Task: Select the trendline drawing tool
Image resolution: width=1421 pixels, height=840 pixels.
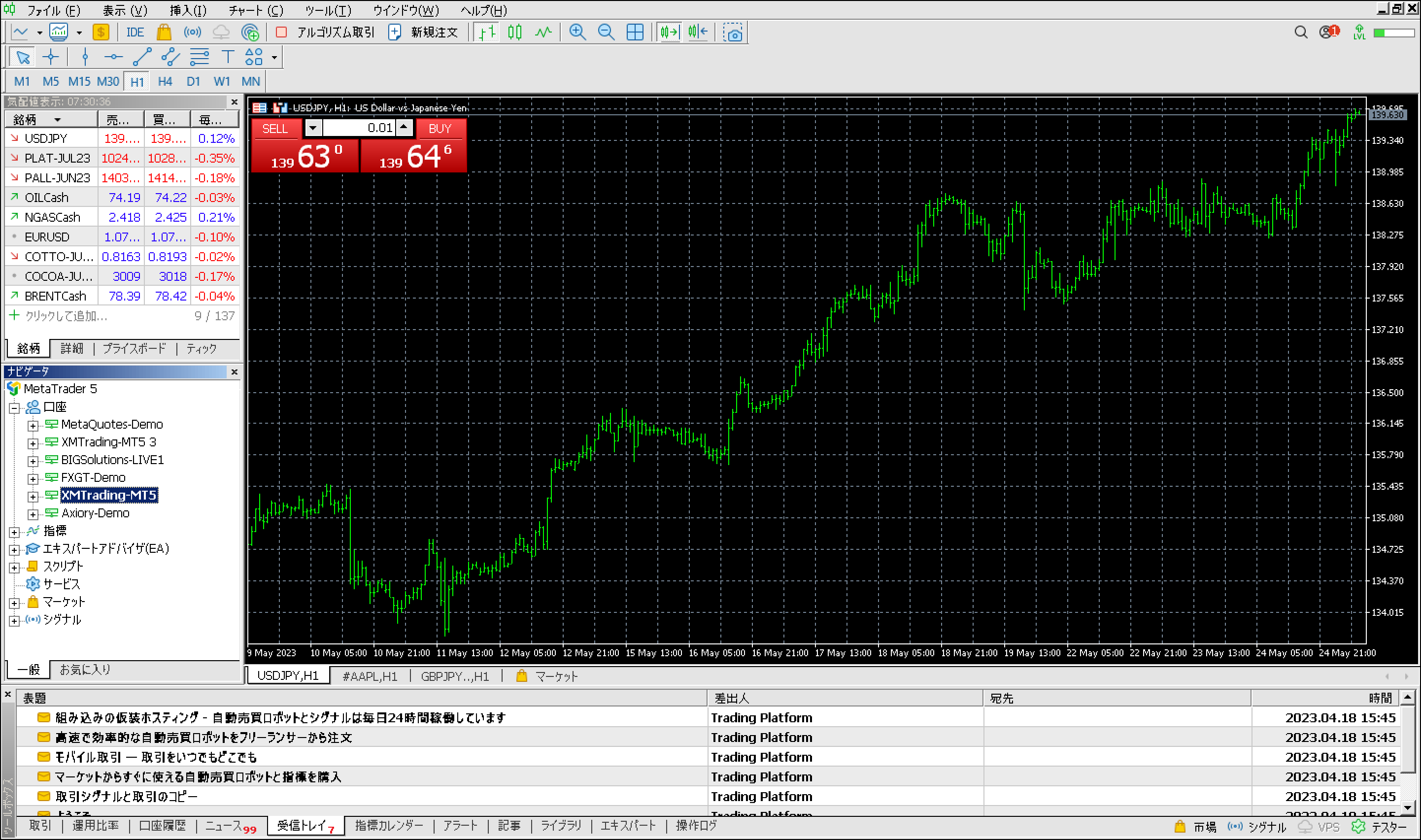Action: pyautogui.click(x=141, y=57)
